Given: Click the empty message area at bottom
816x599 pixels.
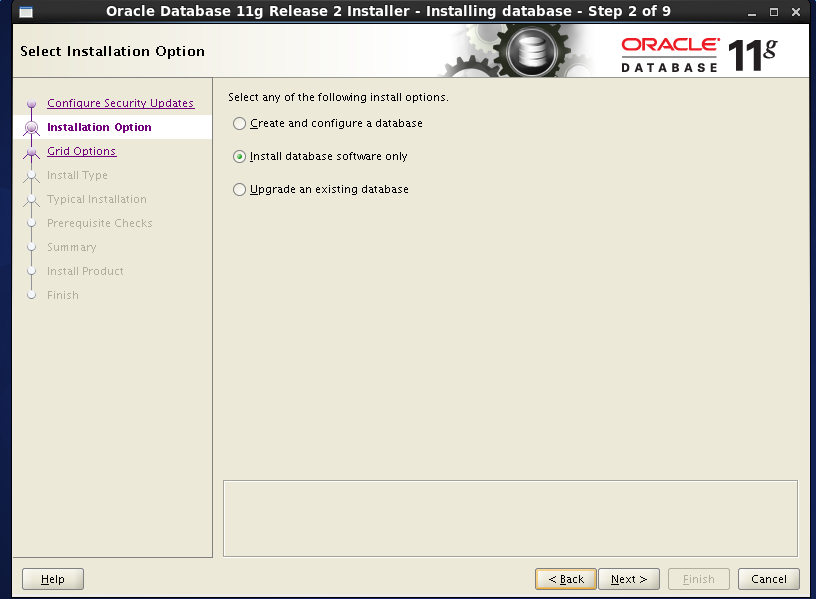Looking at the screenshot, I should [510, 518].
